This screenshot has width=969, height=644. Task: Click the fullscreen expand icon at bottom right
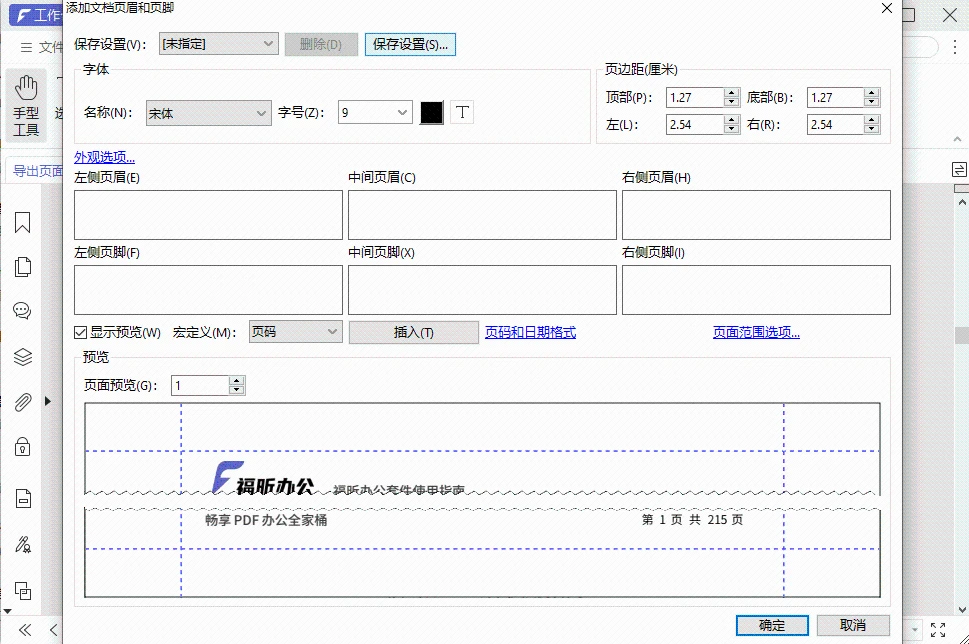[938, 630]
